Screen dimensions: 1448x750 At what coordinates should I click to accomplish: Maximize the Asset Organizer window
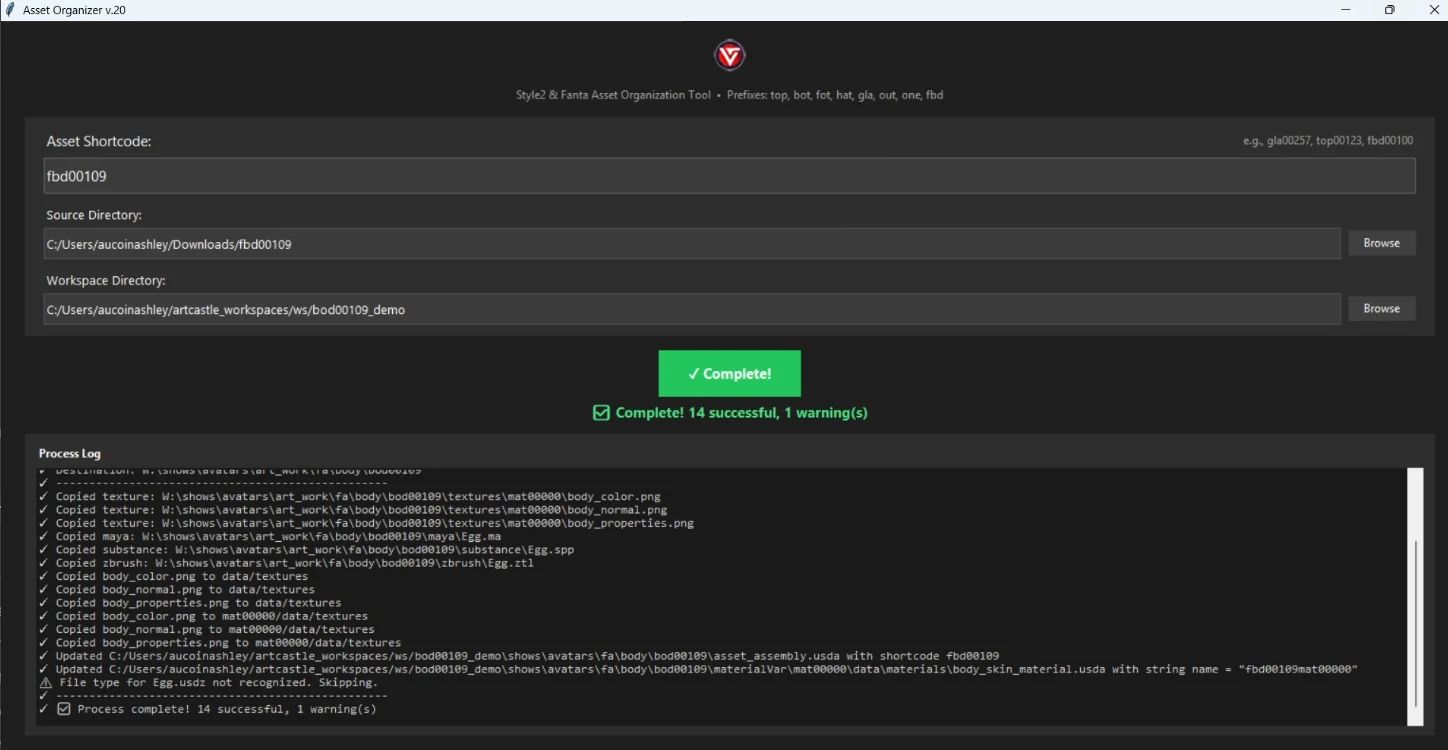(x=1389, y=10)
